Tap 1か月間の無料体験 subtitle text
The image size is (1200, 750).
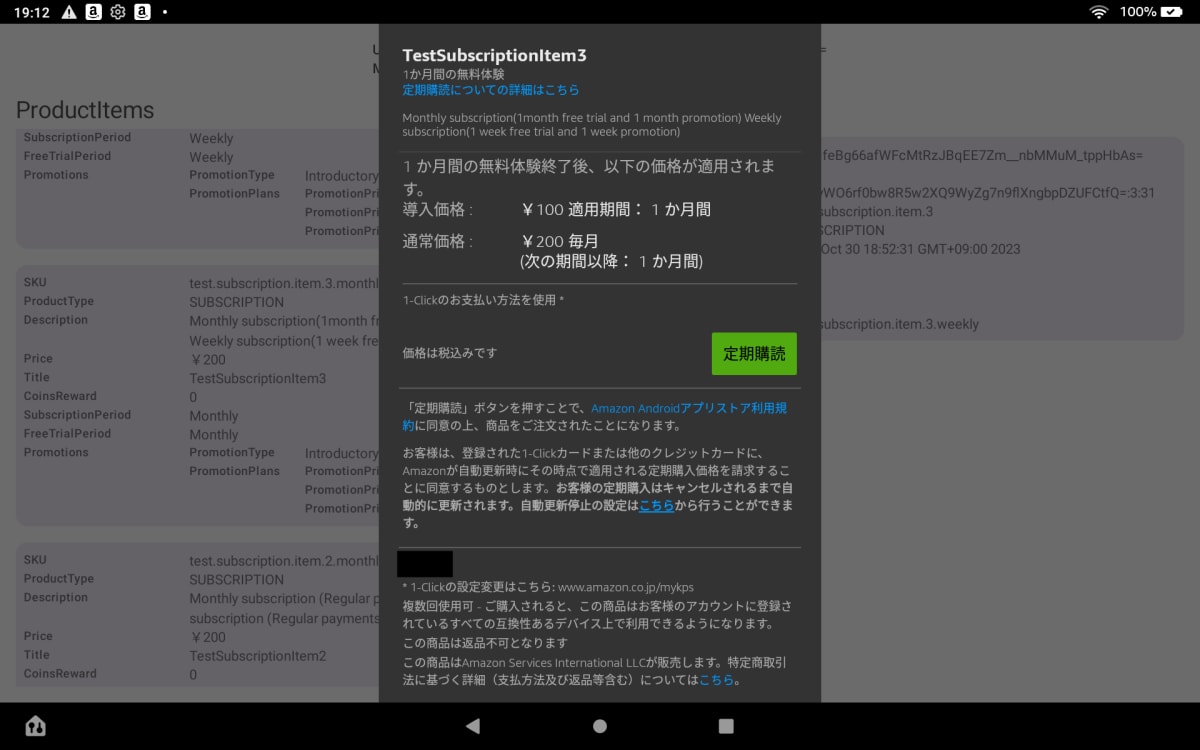pos(453,74)
